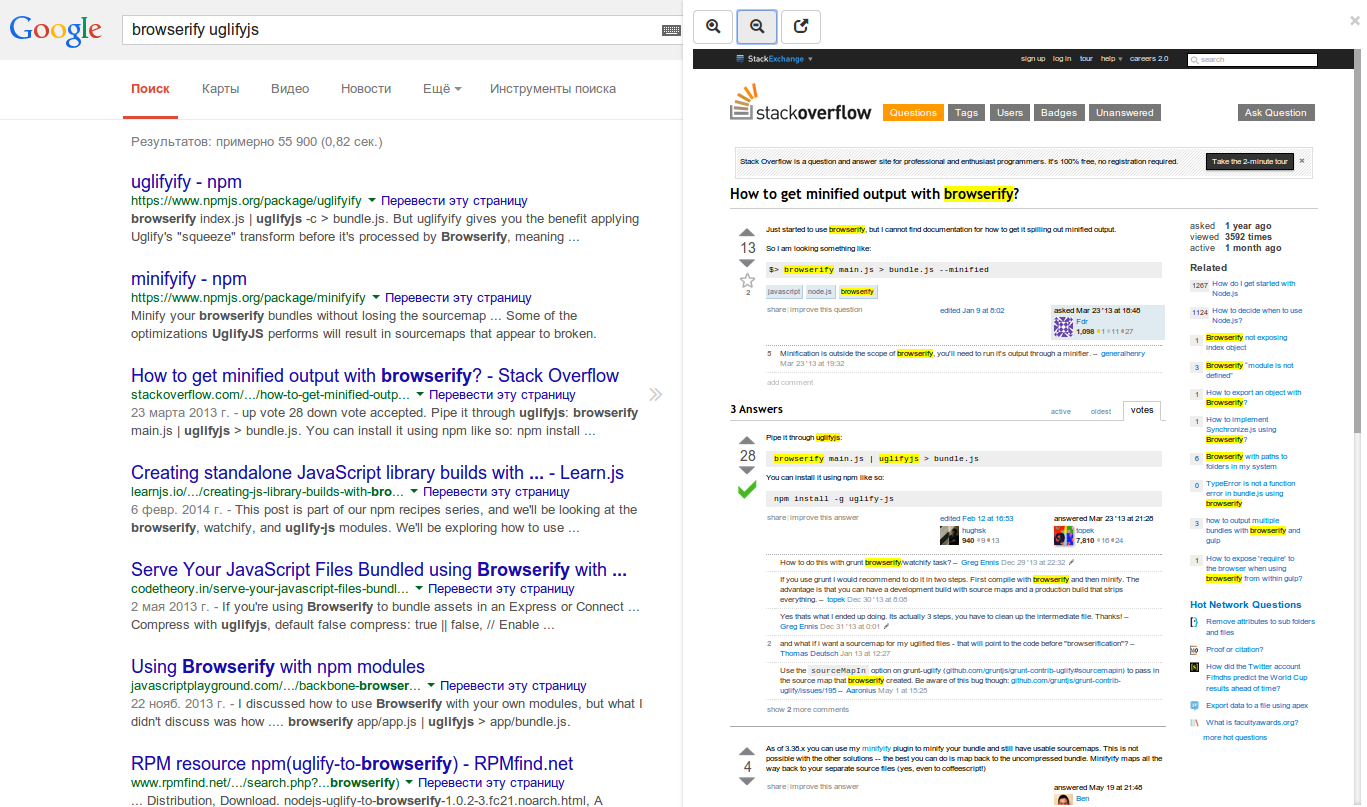Select the Поиск search tab
This screenshot has width=1367, height=807.
pos(150,89)
